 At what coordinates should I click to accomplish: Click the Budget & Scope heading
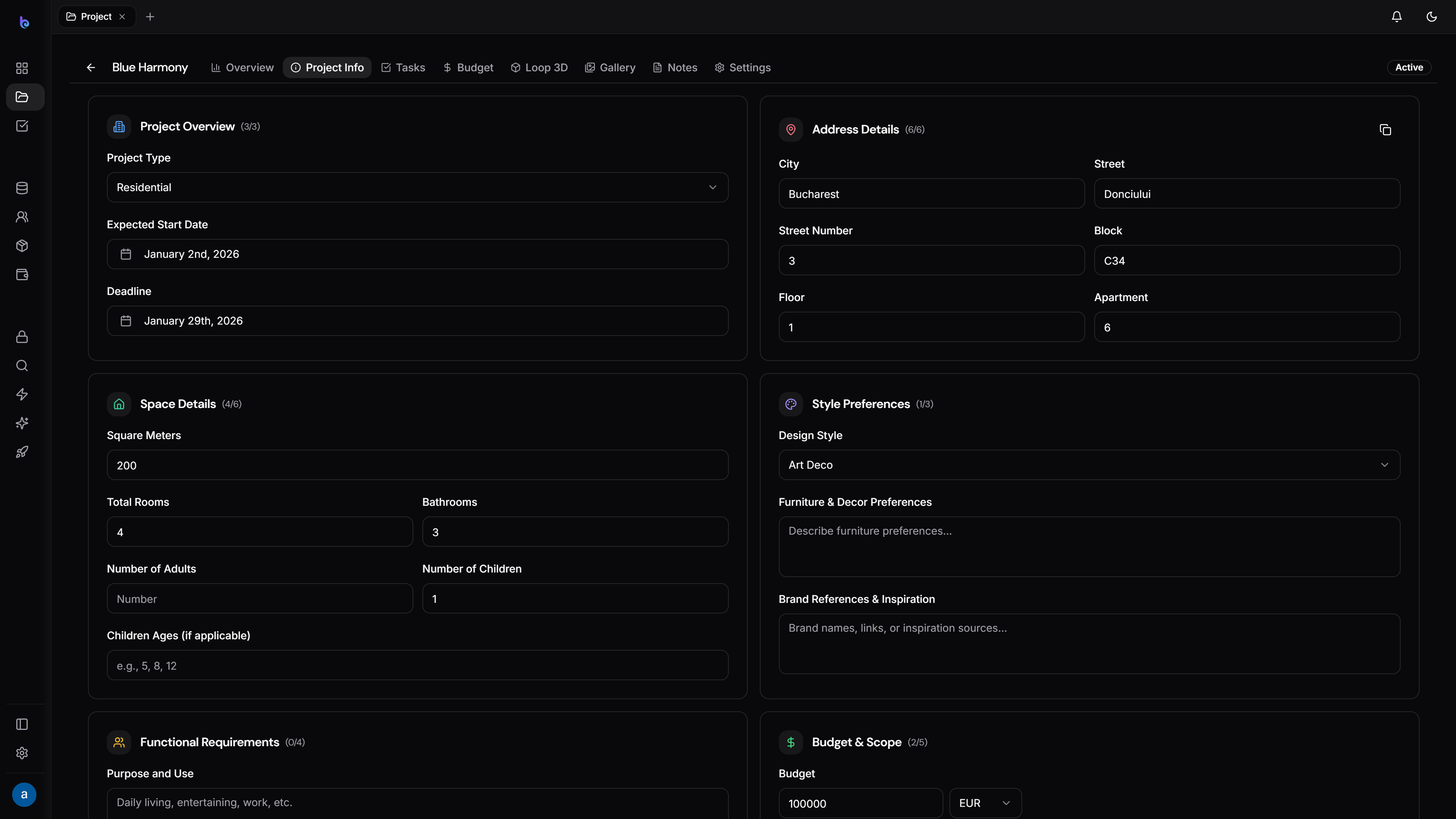pyautogui.click(x=857, y=742)
